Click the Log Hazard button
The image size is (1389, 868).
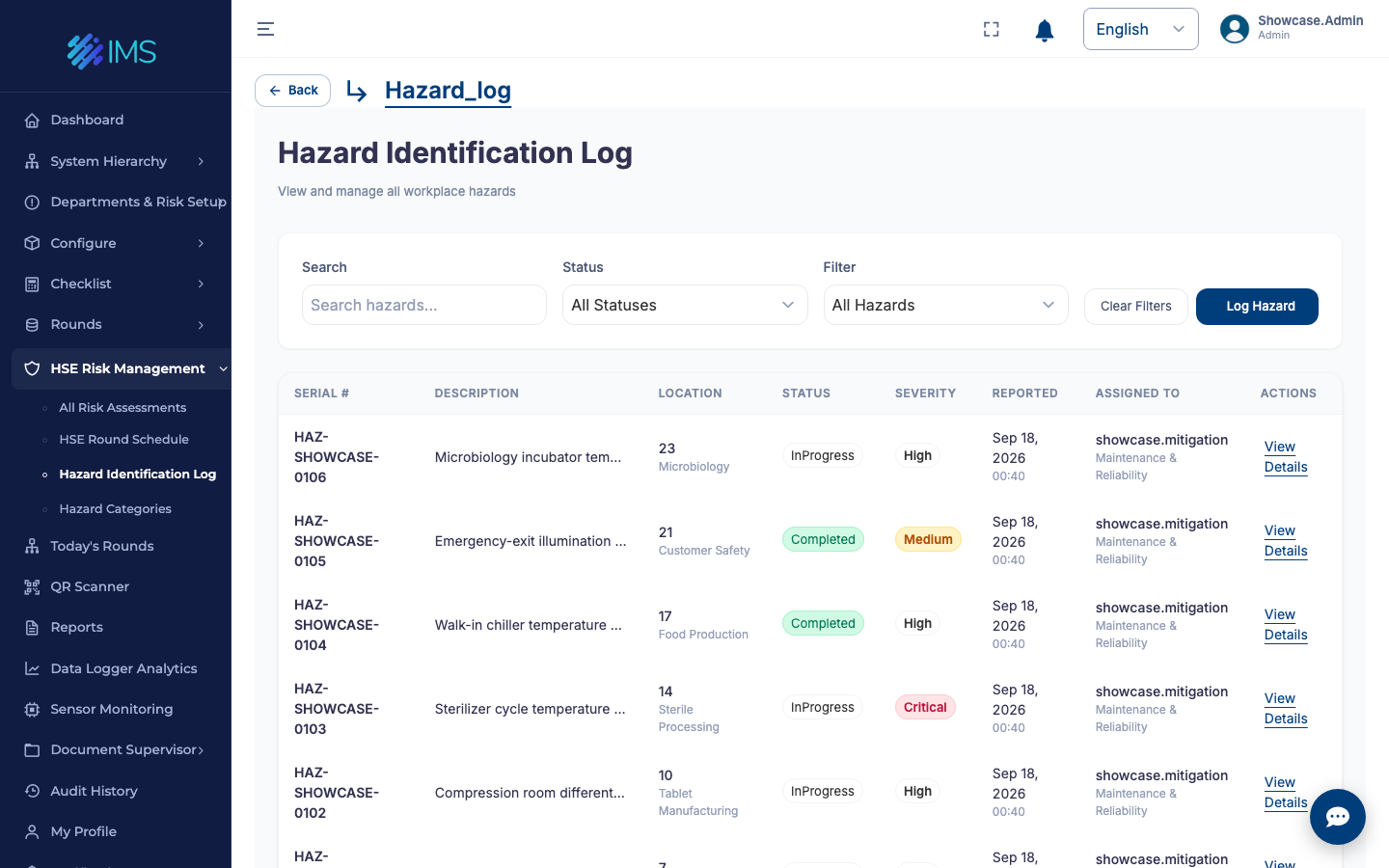click(x=1257, y=307)
